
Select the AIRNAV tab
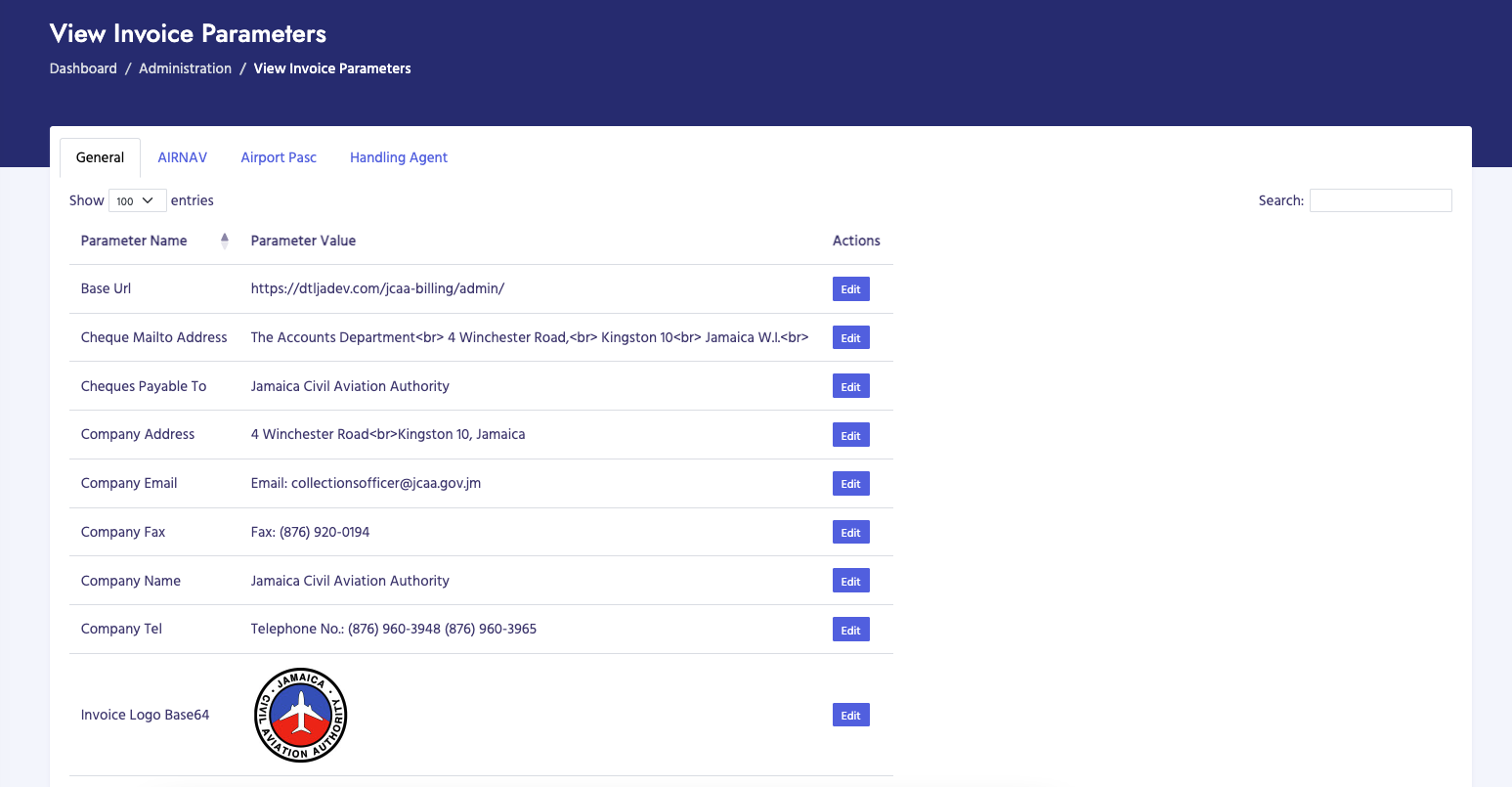click(182, 157)
